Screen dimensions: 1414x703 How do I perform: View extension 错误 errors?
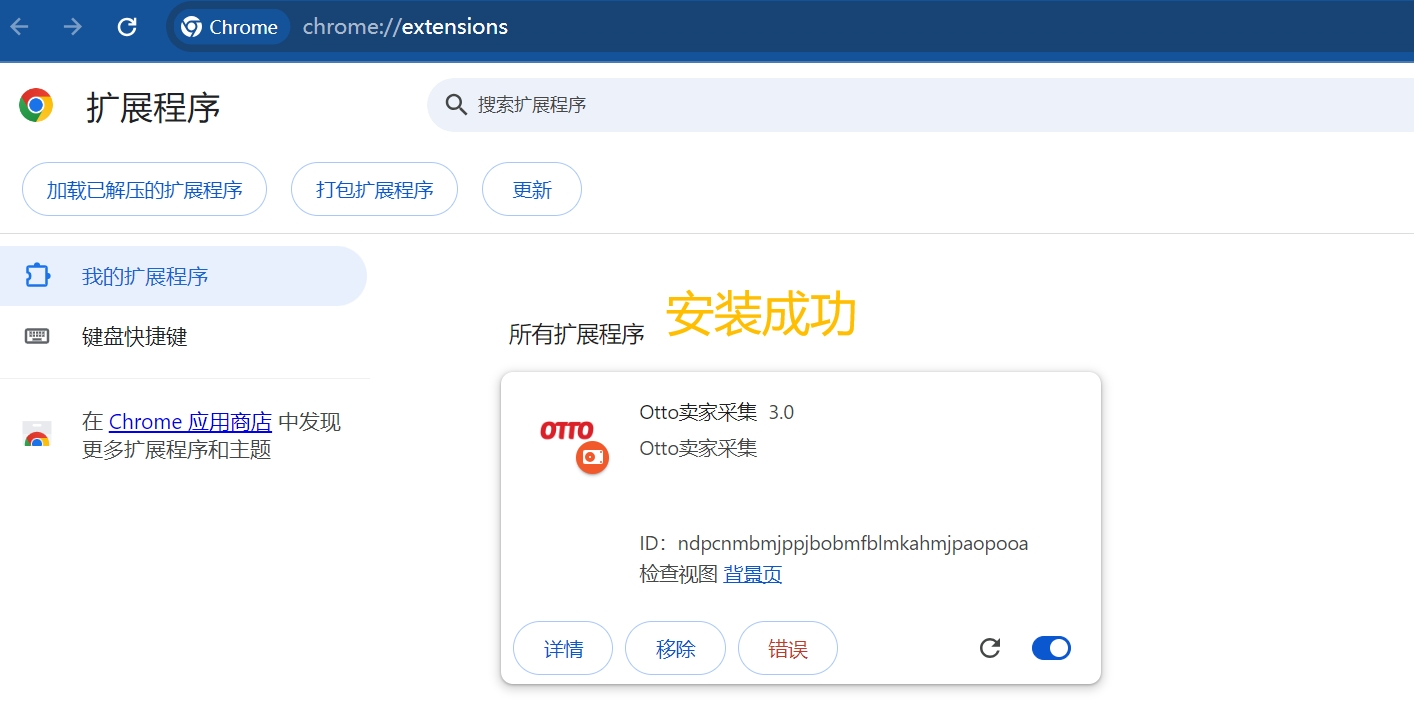pyautogui.click(x=788, y=648)
